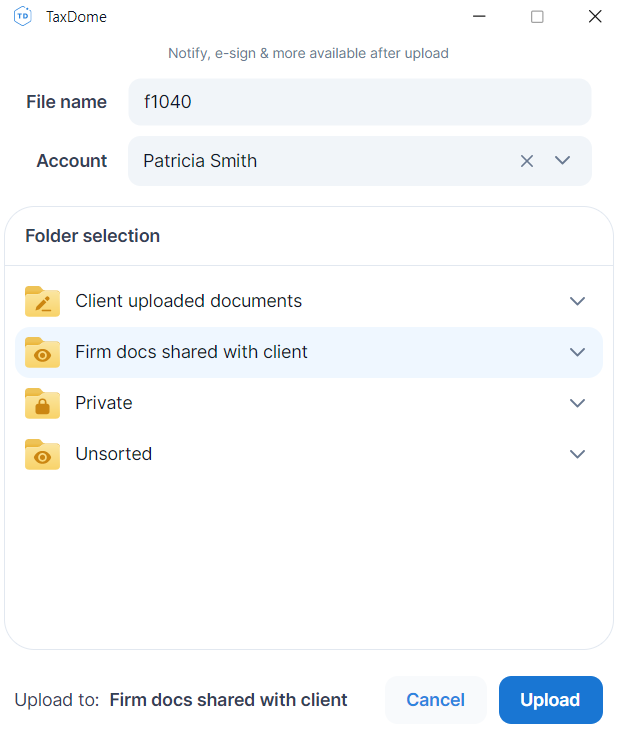618x740 pixels.
Task: Expand the Unsorted folder chevron
Action: tap(577, 454)
